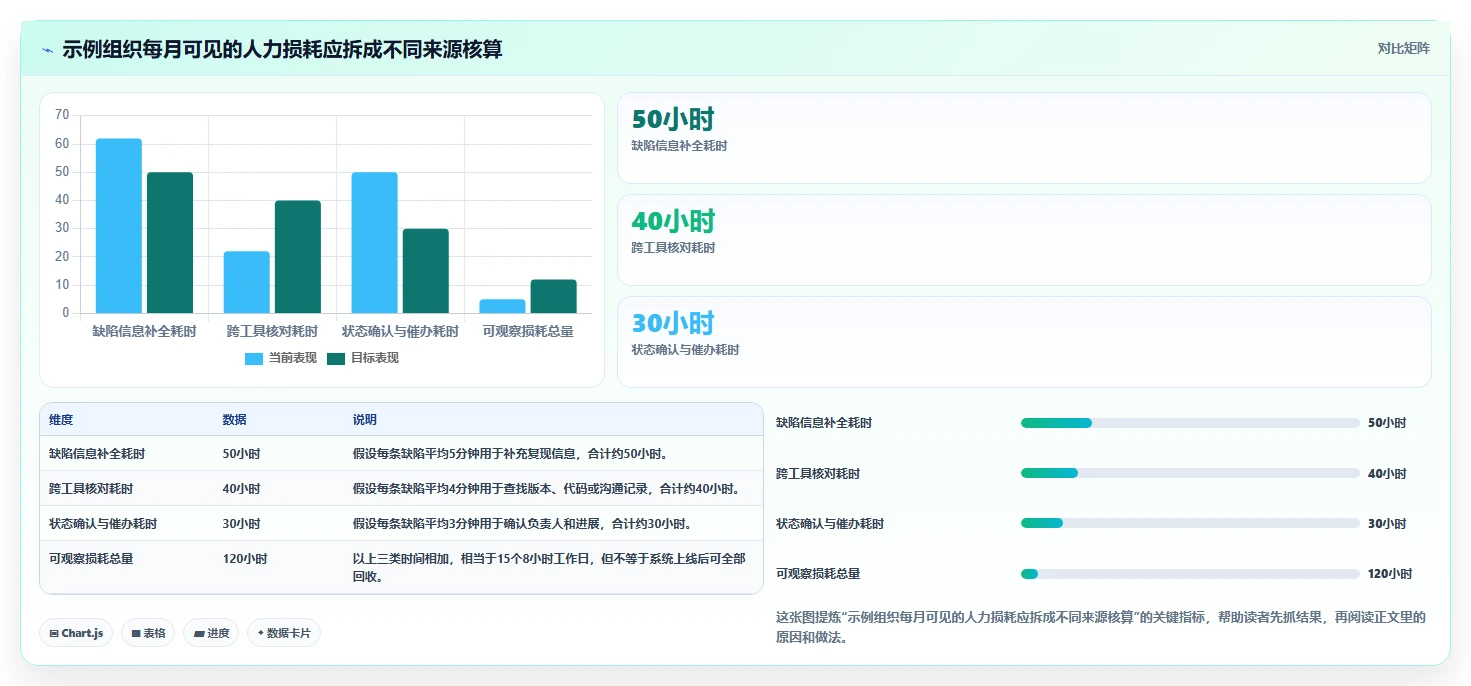Click the chart x-axis label 缺陷信息补全耗时
The height and width of the screenshot is (686, 1471).
pos(144,331)
